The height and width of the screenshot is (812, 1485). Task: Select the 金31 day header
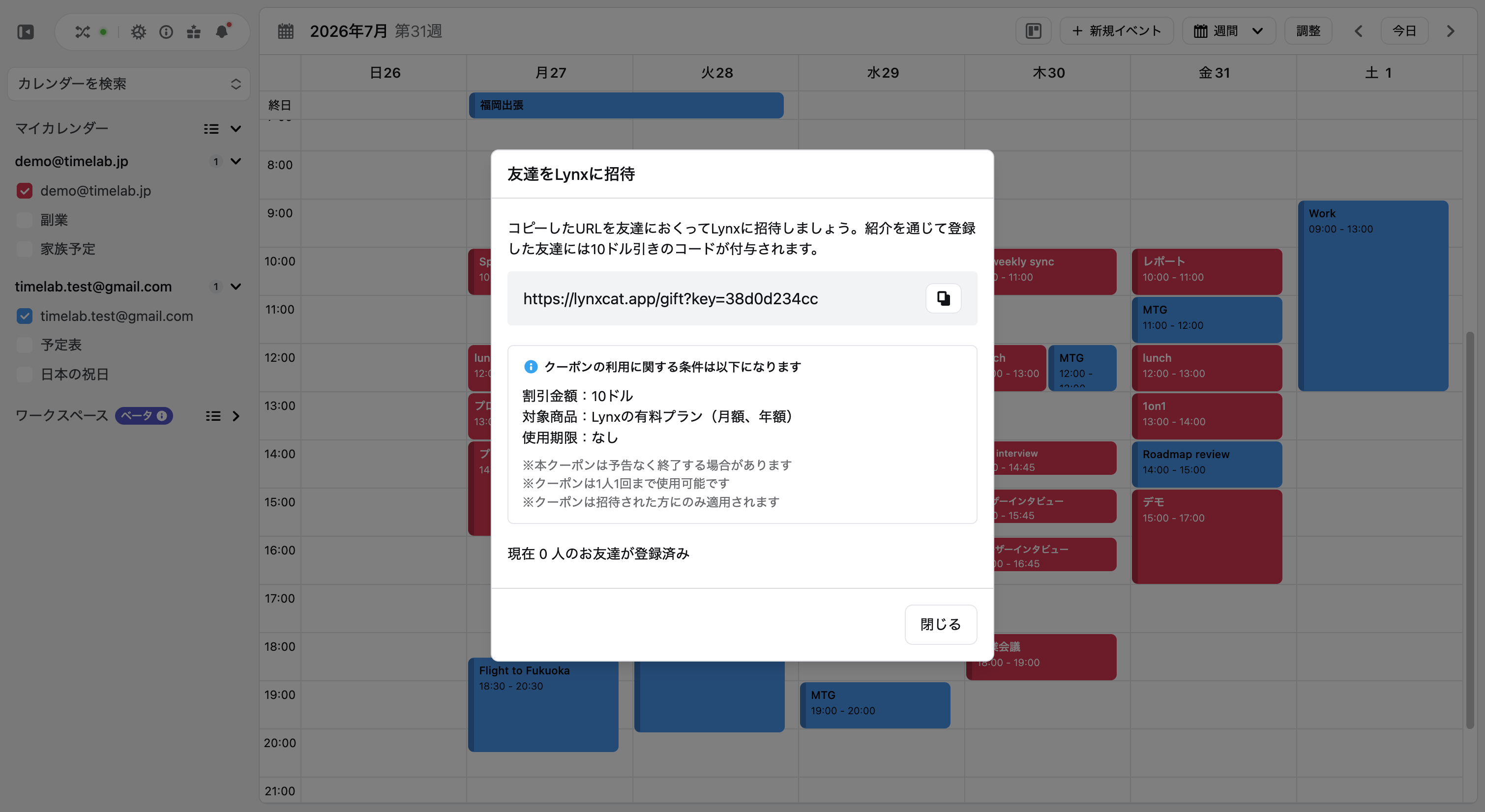1214,73
